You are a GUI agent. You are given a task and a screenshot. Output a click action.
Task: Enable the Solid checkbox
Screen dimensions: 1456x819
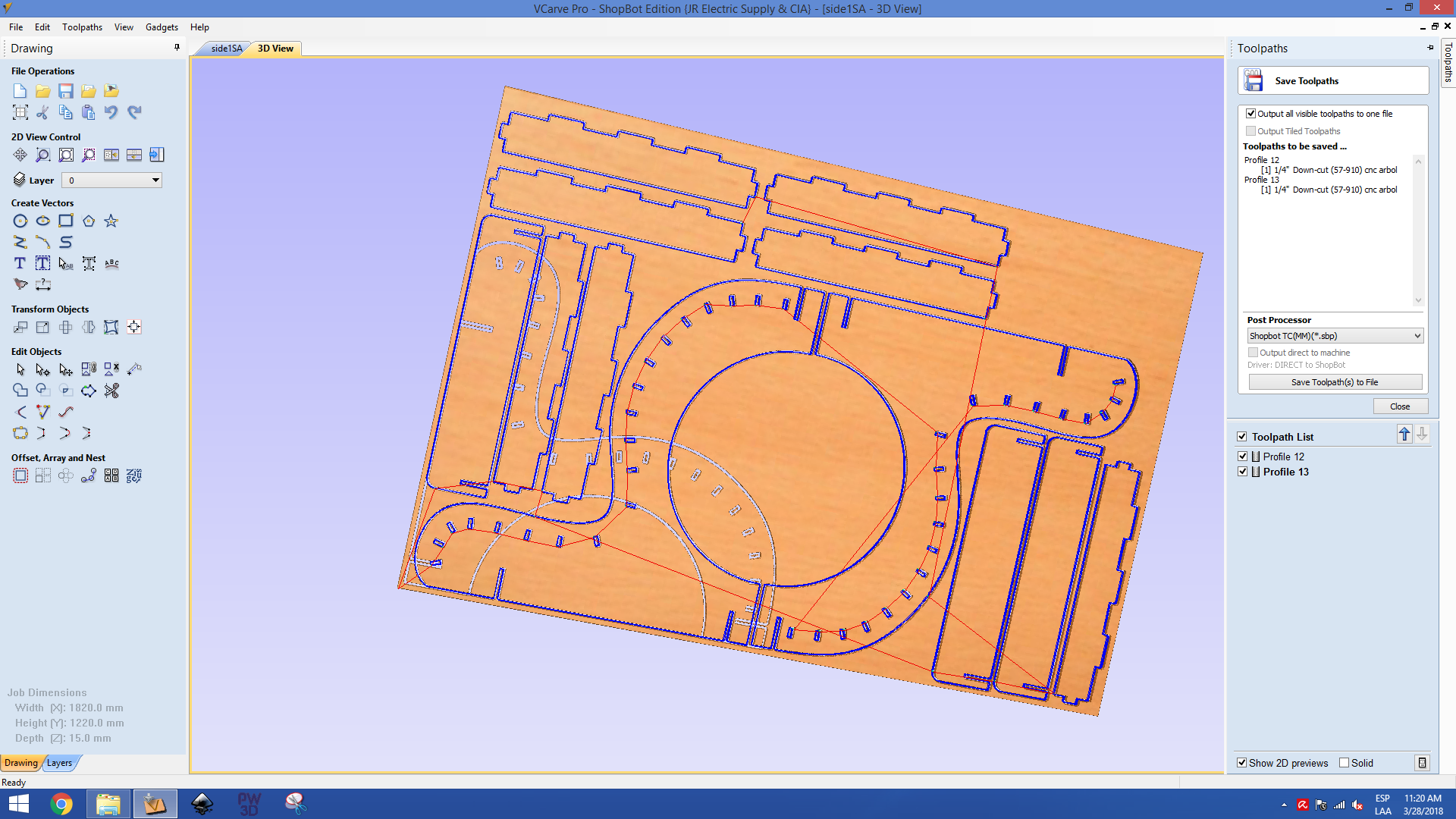1344,763
